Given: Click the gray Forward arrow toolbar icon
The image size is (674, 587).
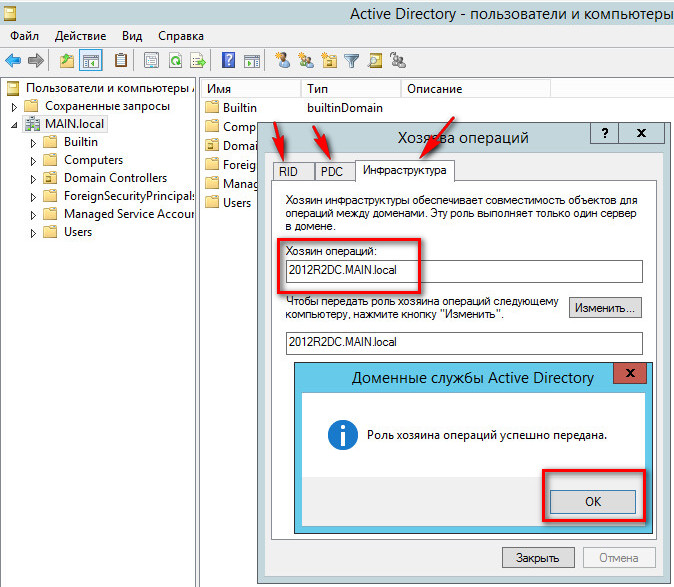Looking at the screenshot, I should [x=36, y=61].
